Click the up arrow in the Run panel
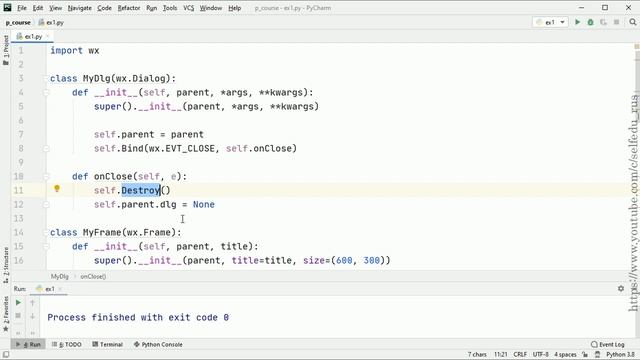The height and width of the screenshot is (360, 640). tap(32, 302)
